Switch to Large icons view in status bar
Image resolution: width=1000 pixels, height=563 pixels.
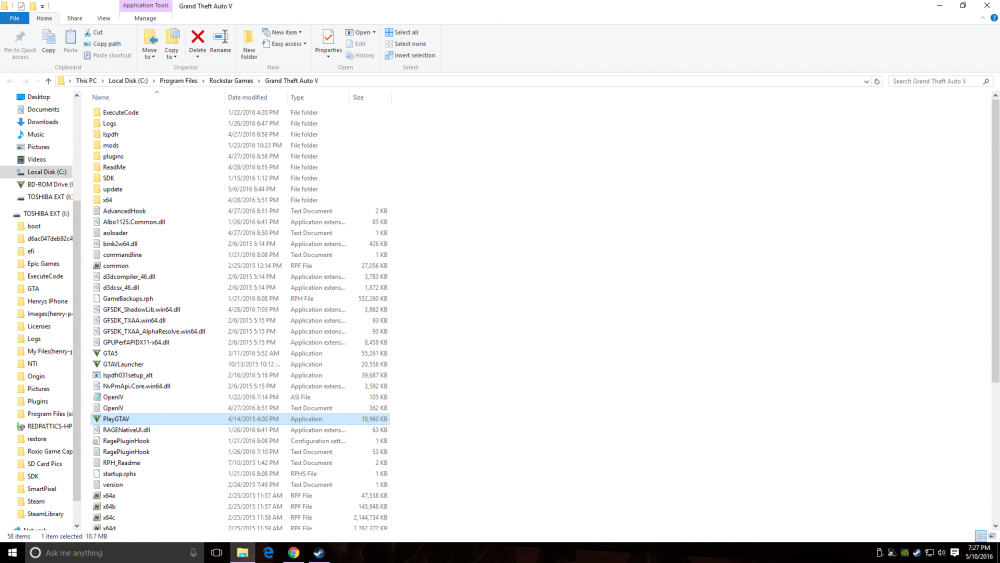[992, 536]
